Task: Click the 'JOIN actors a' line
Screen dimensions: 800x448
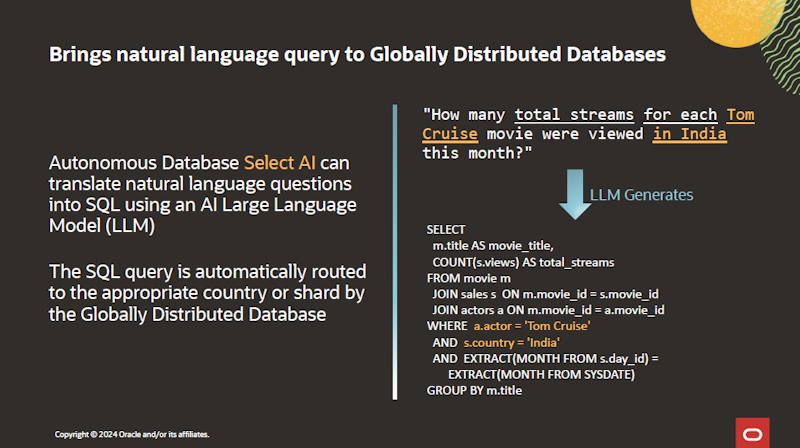Action: pos(548,310)
